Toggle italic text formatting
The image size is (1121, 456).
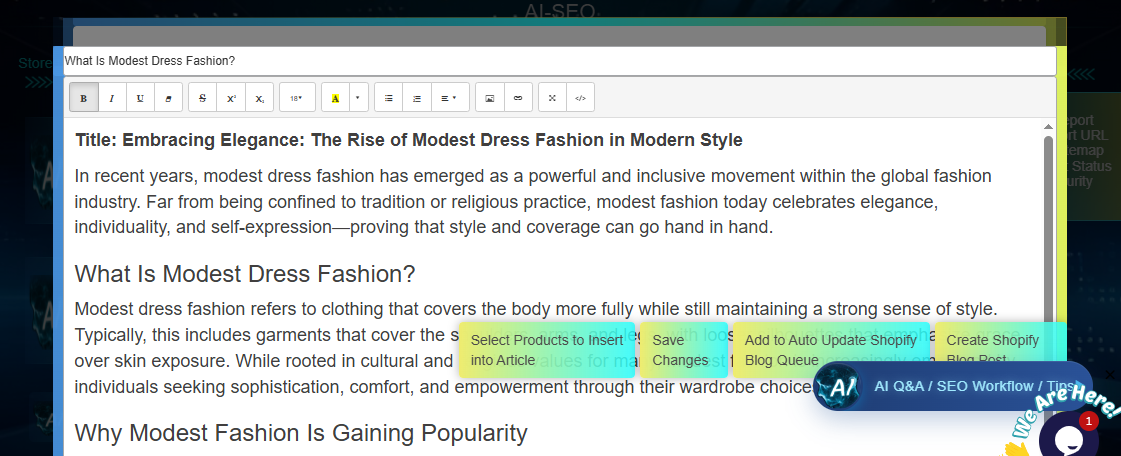112,98
